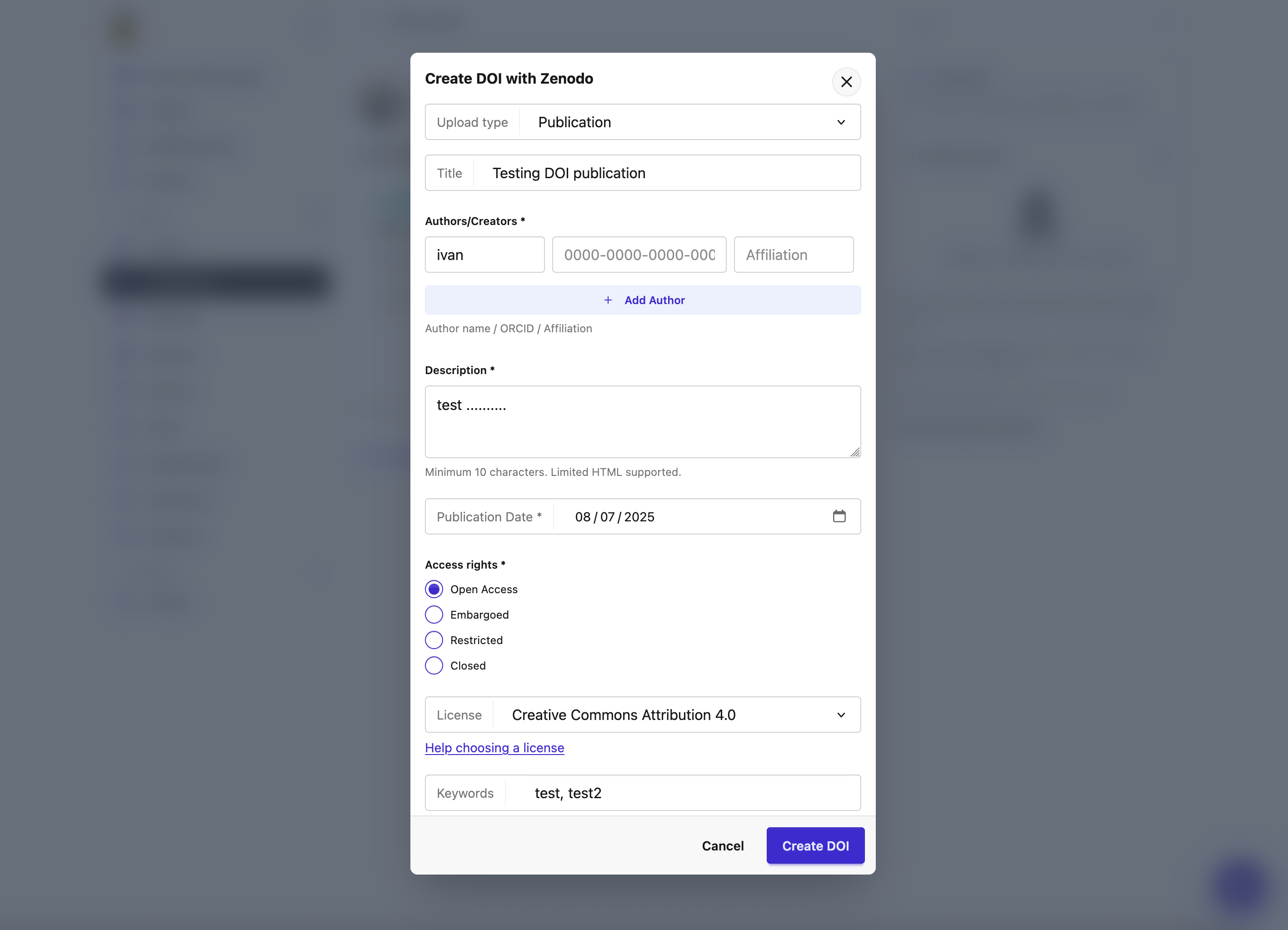
Task: Click into the Description text area
Action: (642, 421)
